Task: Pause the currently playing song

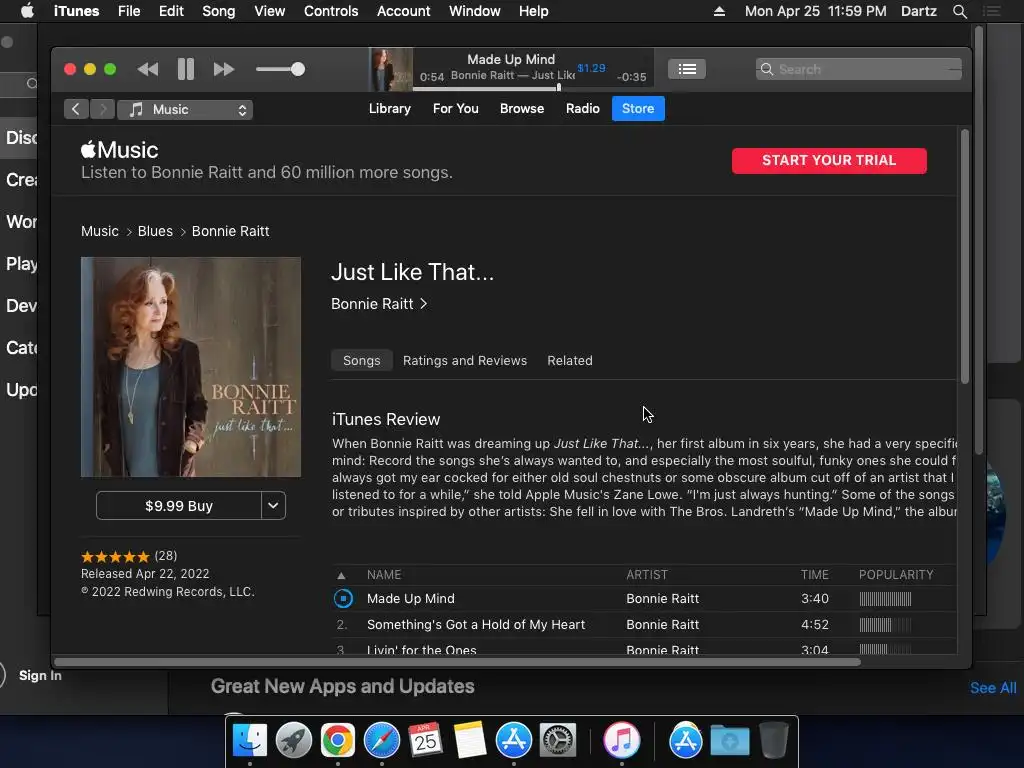Action: coord(185,69)
